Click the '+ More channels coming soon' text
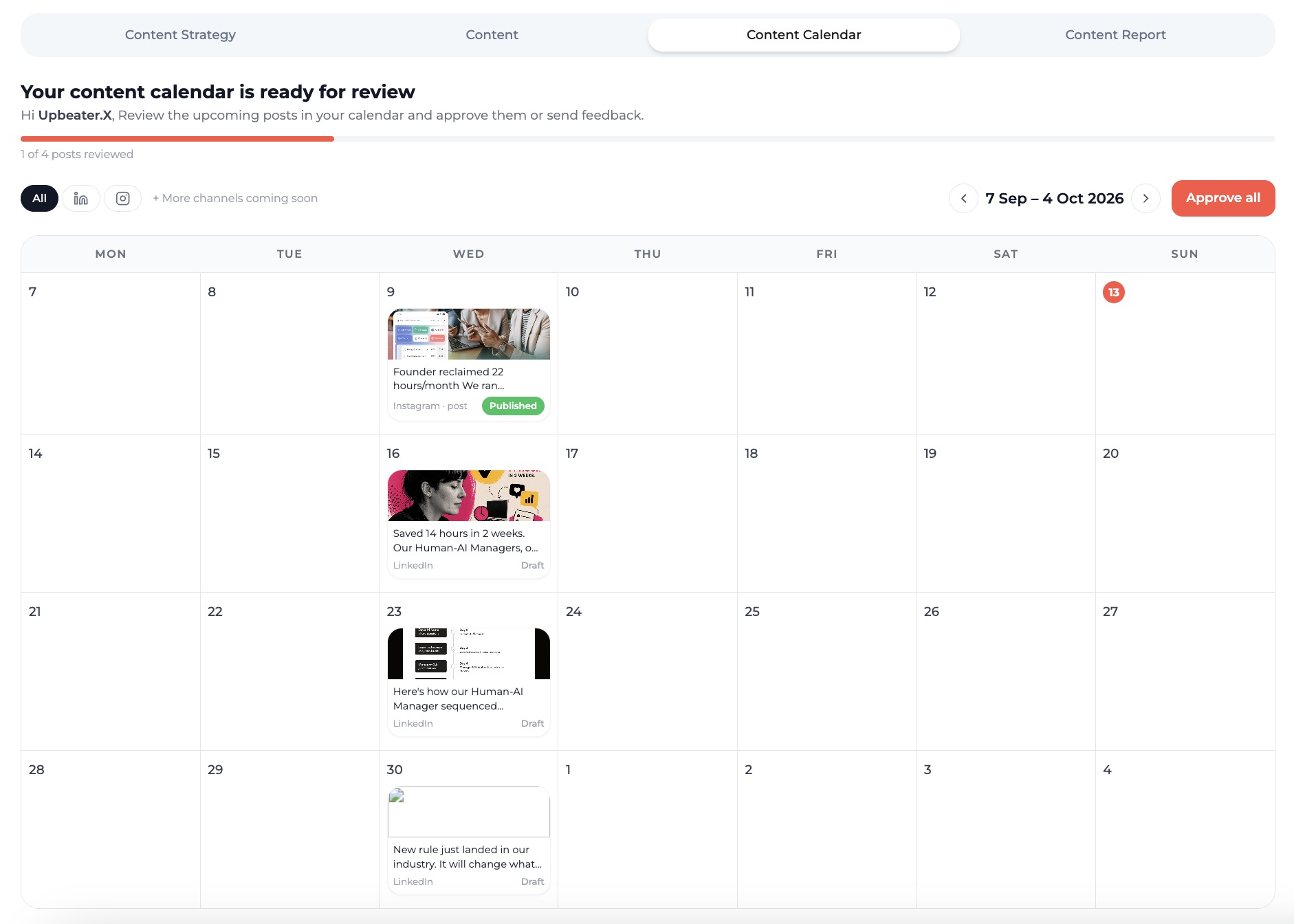 (x=235, y=198)
